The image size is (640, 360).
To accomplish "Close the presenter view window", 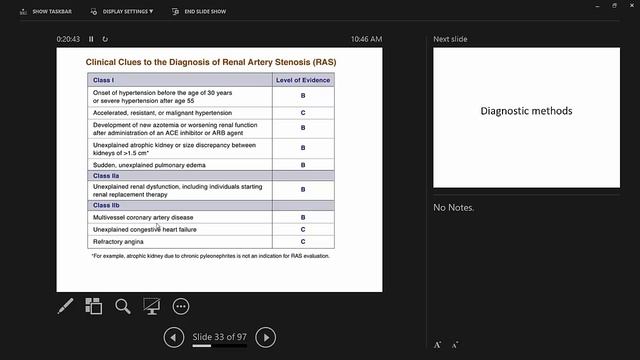I will [x=631, y=6].
